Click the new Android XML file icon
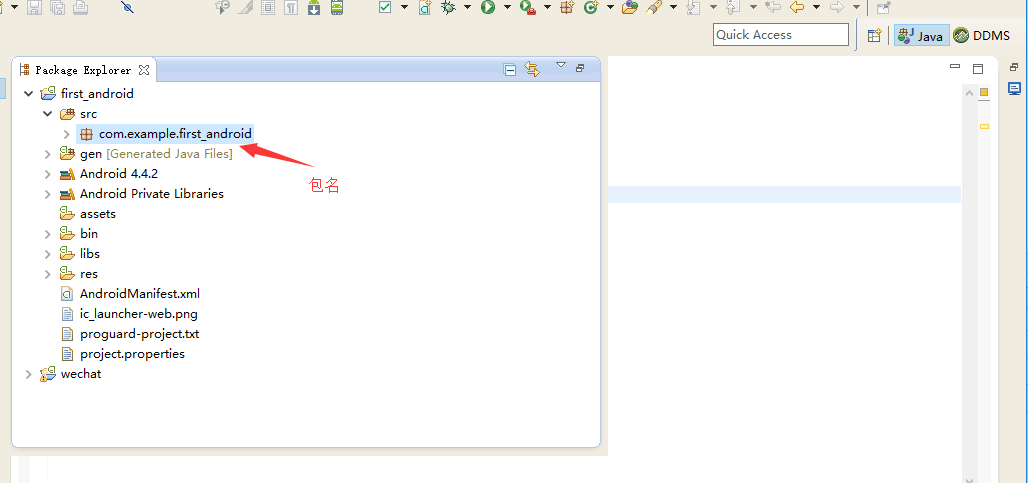Image resolution: width=1028 pixels, height=483 pixels. tap(425, 8)
